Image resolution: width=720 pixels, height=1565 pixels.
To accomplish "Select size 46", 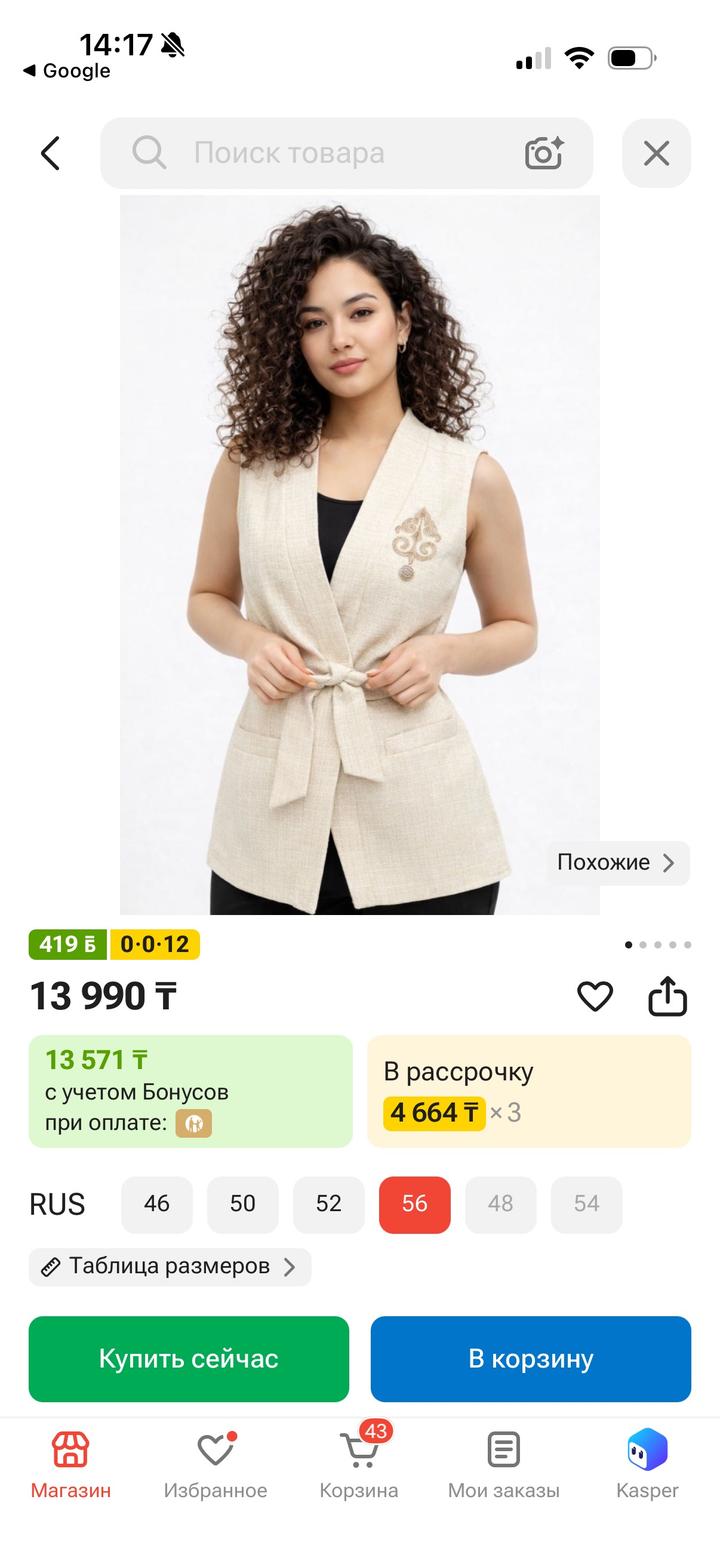I will point(157,1204).
